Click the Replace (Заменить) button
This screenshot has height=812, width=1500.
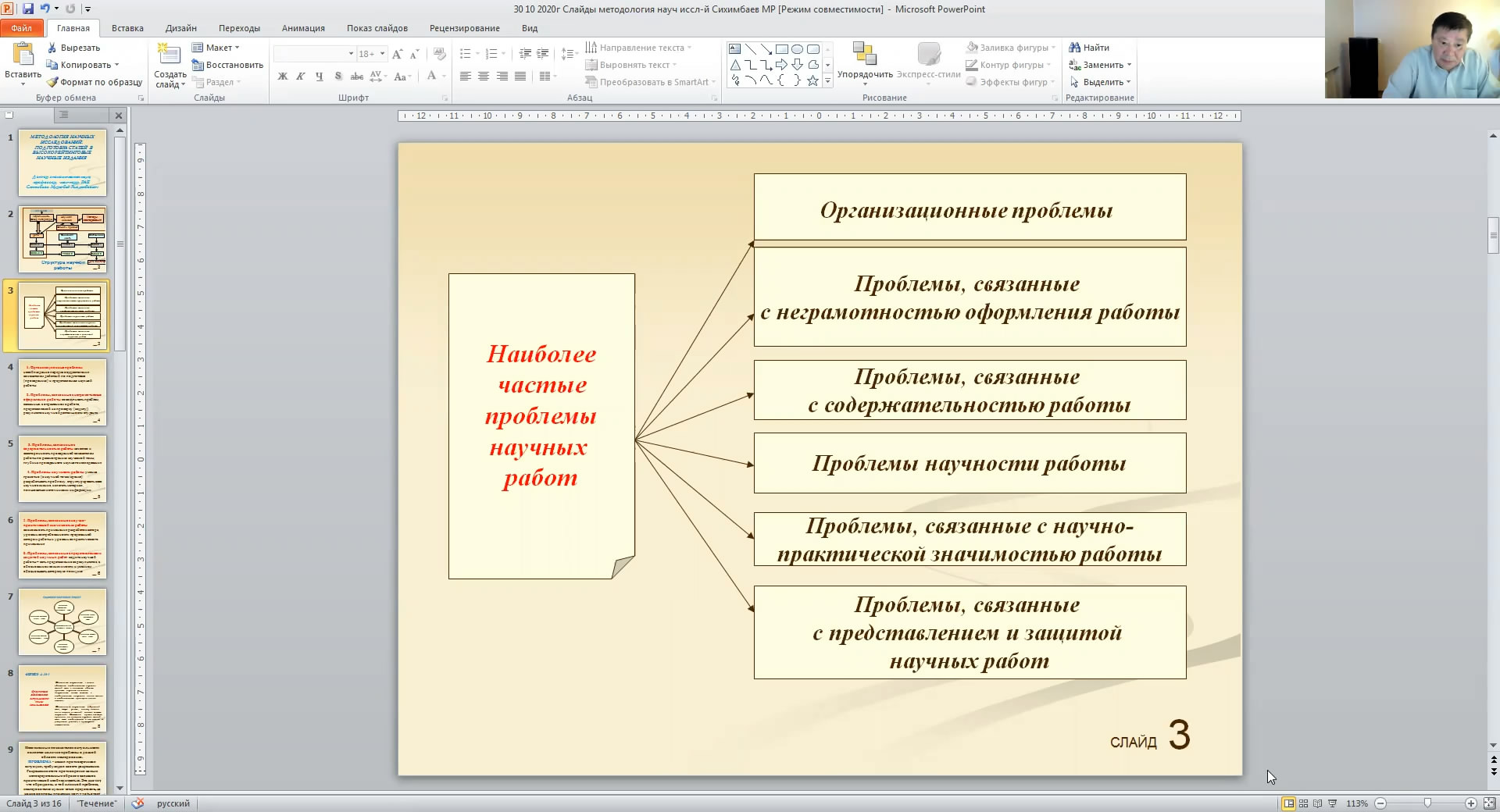[1100, 65]
